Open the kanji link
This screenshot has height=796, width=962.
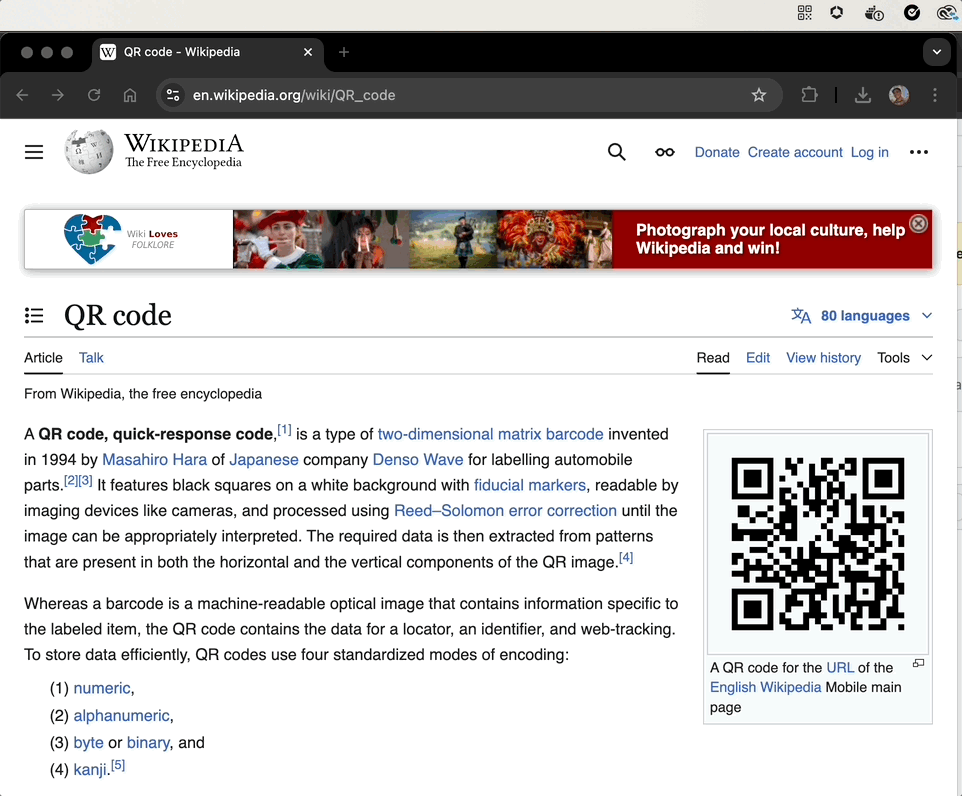click(x=90, y=770)
